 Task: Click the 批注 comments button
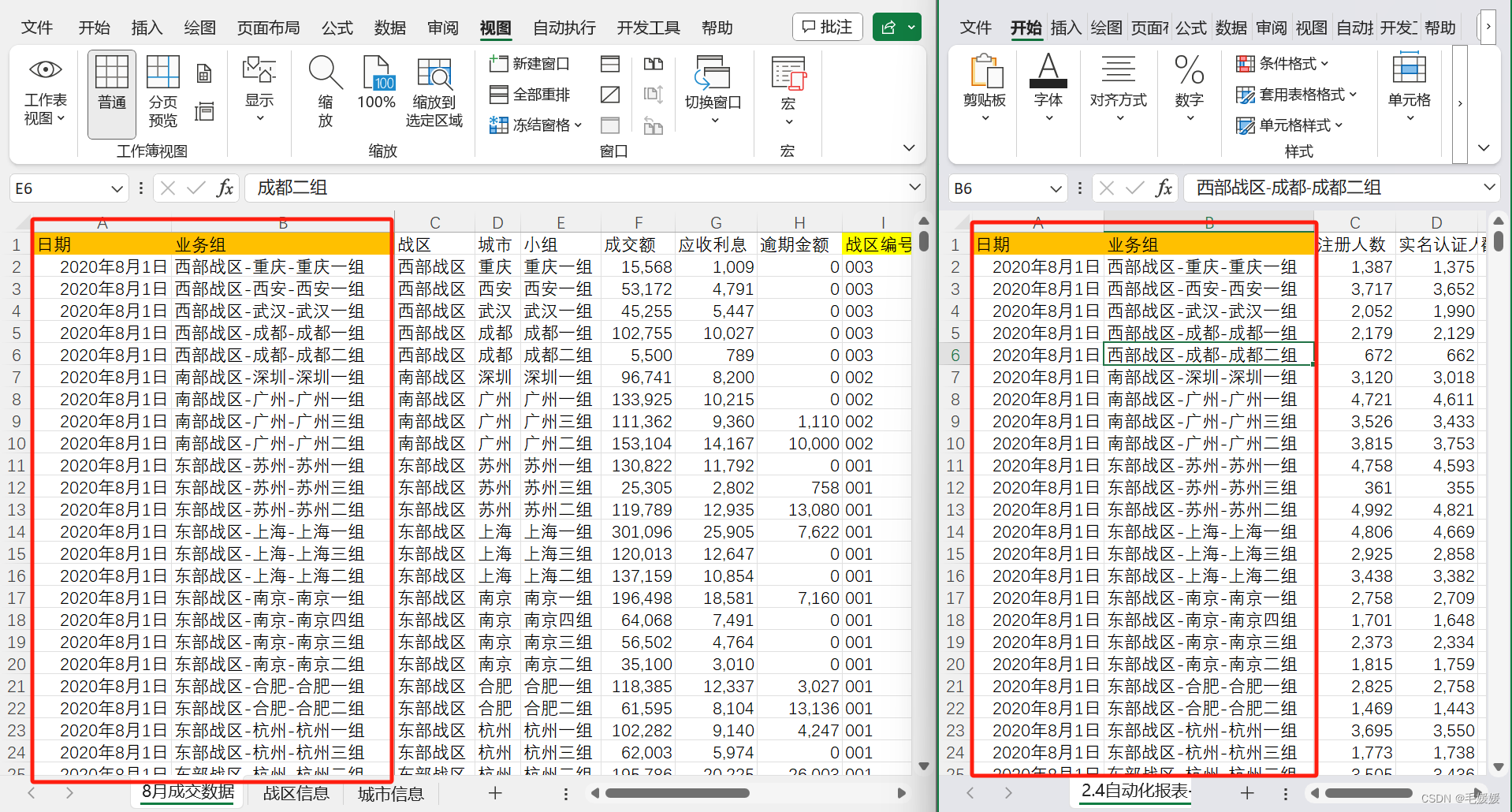tap(828, 28)
